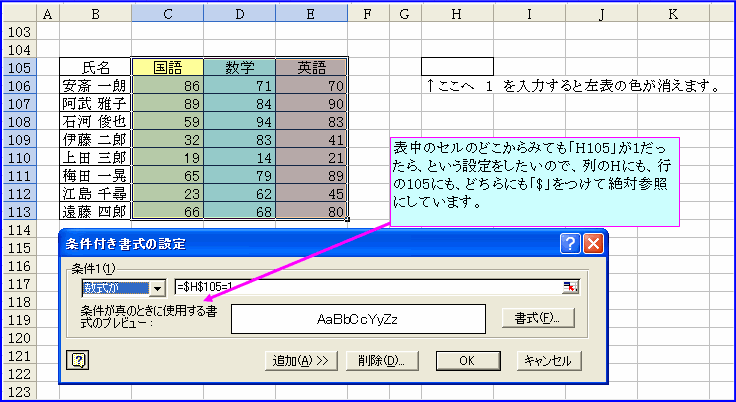Select column C header

click(x=168, y=14)
